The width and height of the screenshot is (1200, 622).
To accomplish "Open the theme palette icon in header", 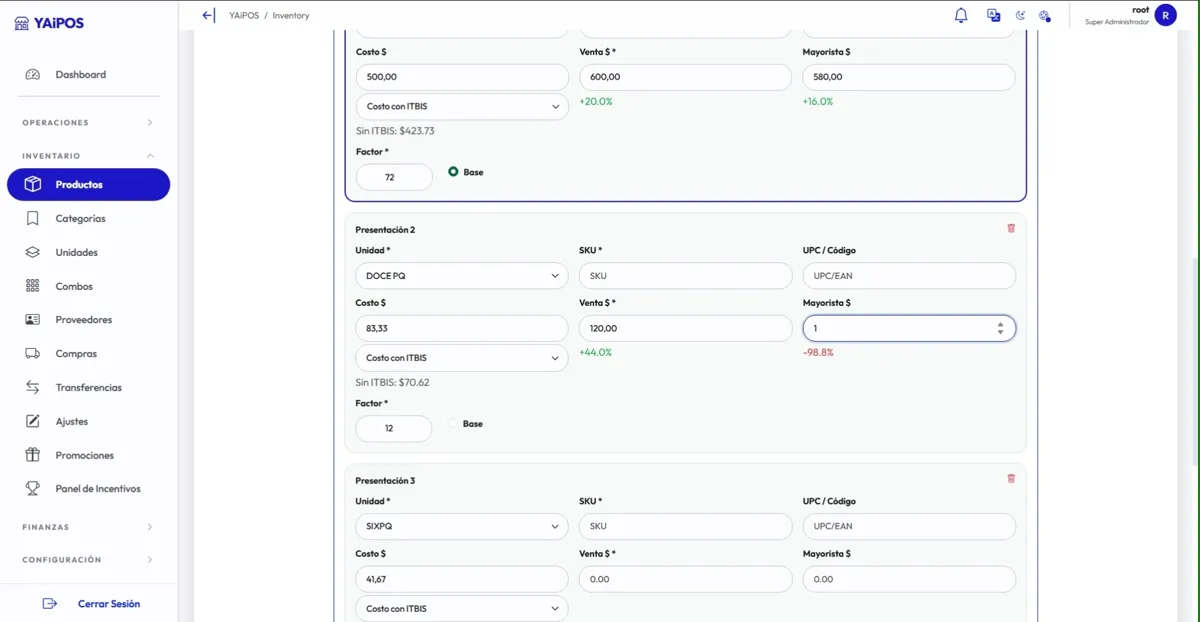I will point(1044,15).
